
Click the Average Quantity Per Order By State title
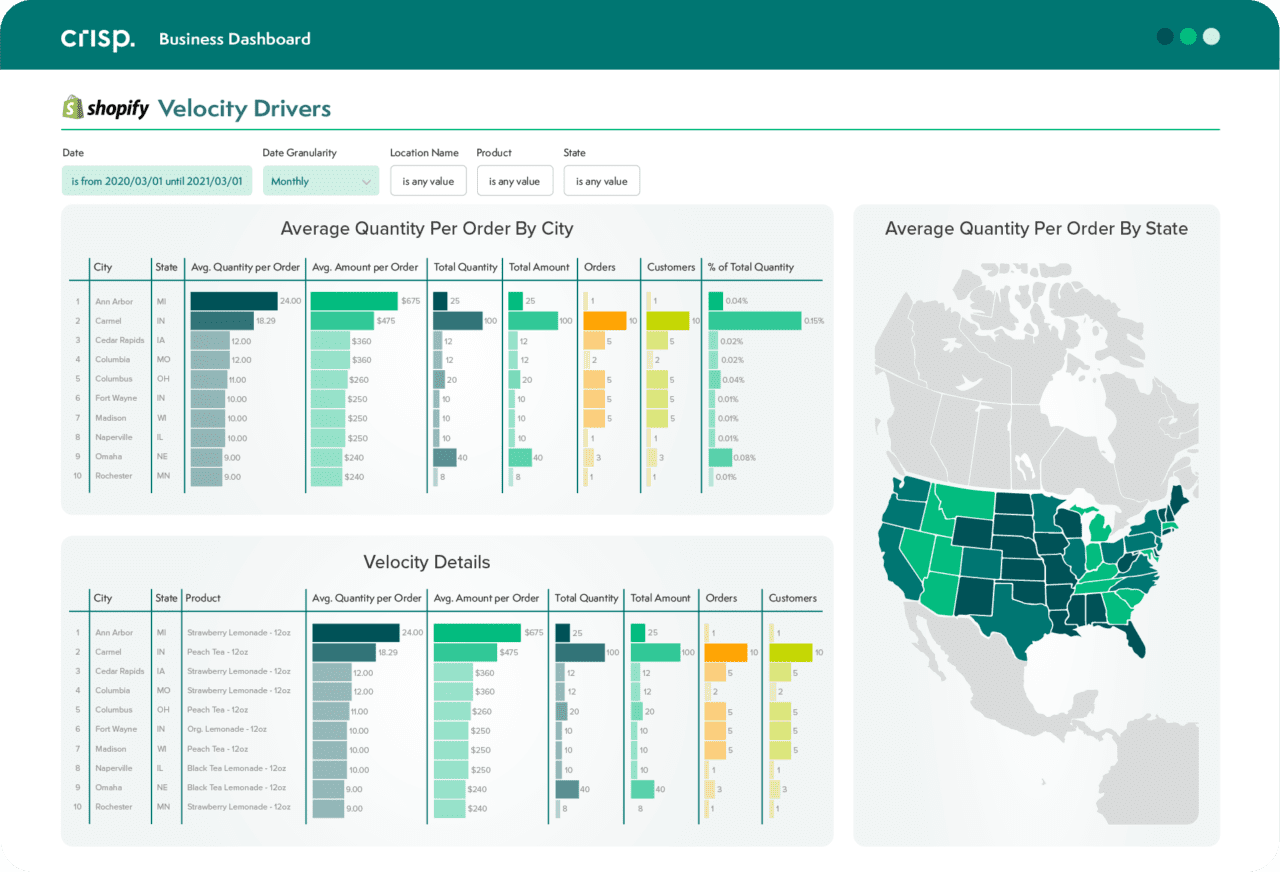click(1036, 228)
